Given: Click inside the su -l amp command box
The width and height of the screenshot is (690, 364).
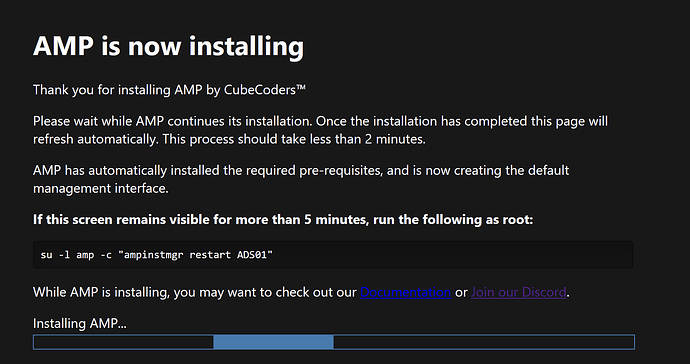Looking at the screenshot, I should point(333,255).
